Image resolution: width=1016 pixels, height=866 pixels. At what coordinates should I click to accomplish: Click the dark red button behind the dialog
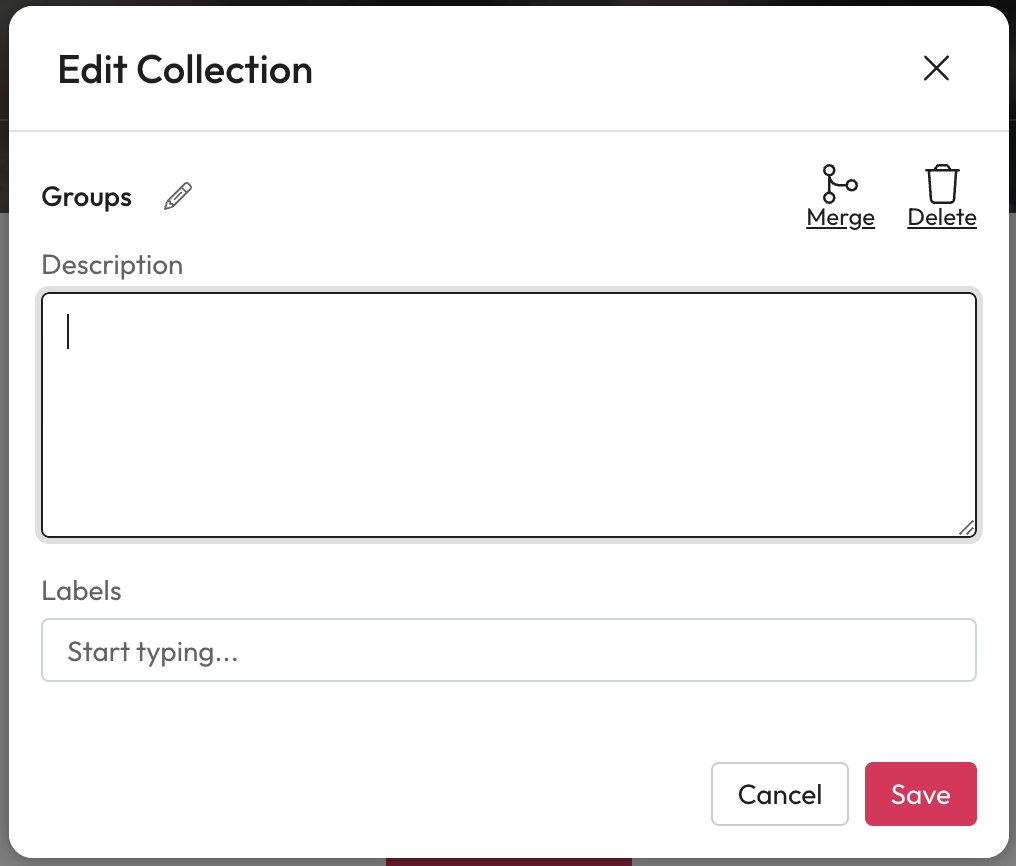pyautogui.click(x=508, y=861)
